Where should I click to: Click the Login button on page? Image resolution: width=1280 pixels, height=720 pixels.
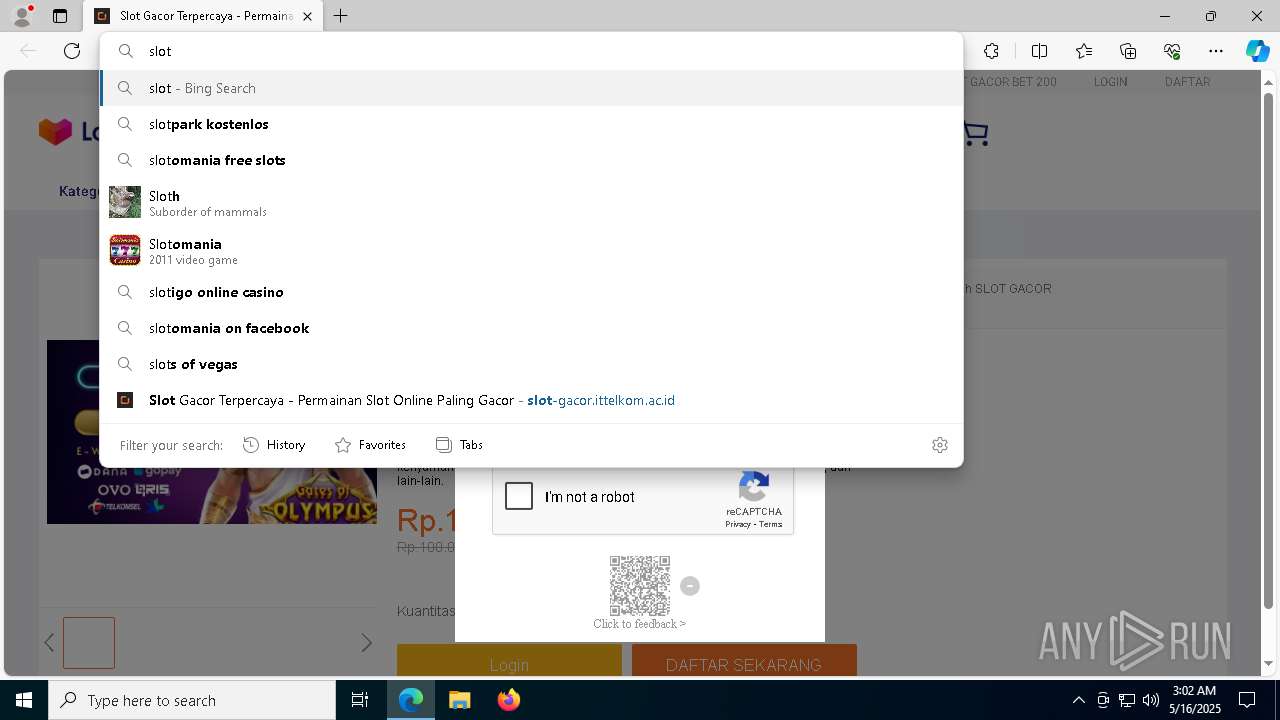[x=509, y=660]
